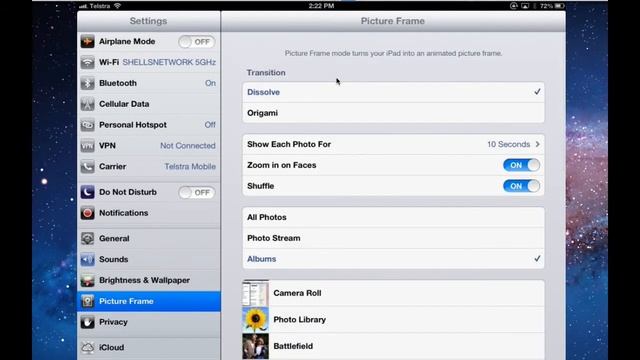
Task: Tap the Cellular Data antenna icon
Action: pyautogui.click(x=87, y=104)
